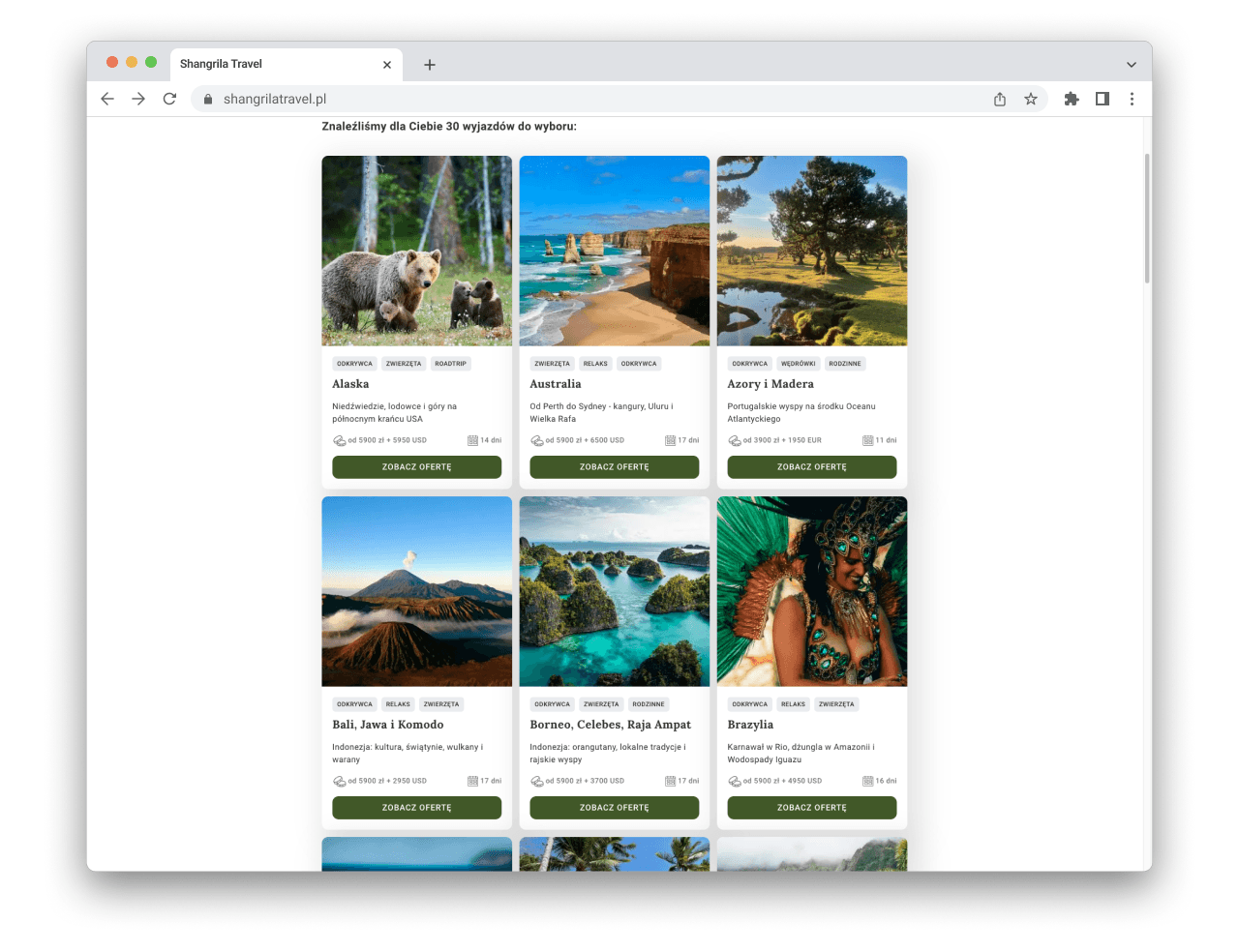Open the Australia trip photo
1239x952 pixels.
point(614,251)
